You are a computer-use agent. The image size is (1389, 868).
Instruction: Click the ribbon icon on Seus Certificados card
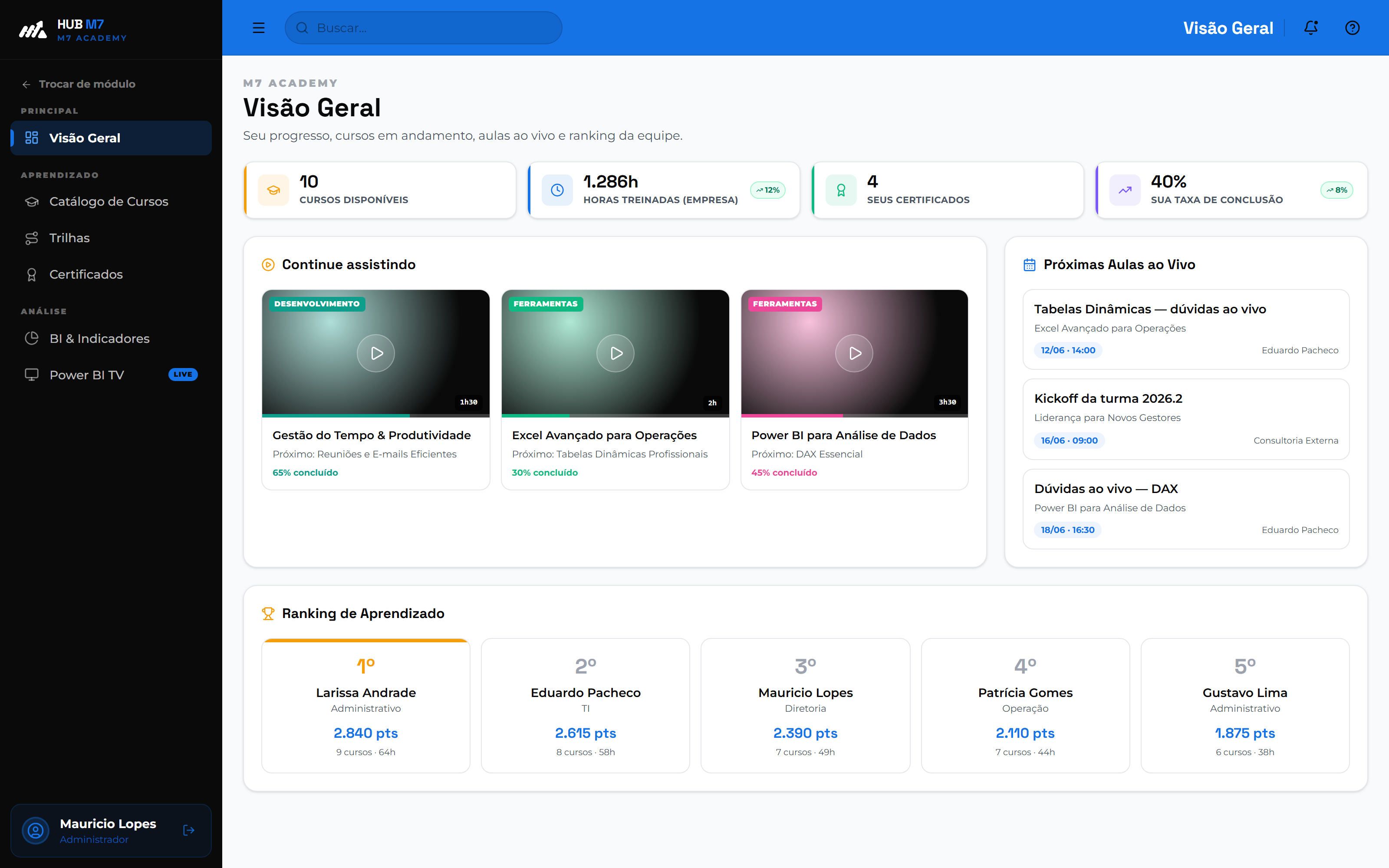tap(841, 190)
